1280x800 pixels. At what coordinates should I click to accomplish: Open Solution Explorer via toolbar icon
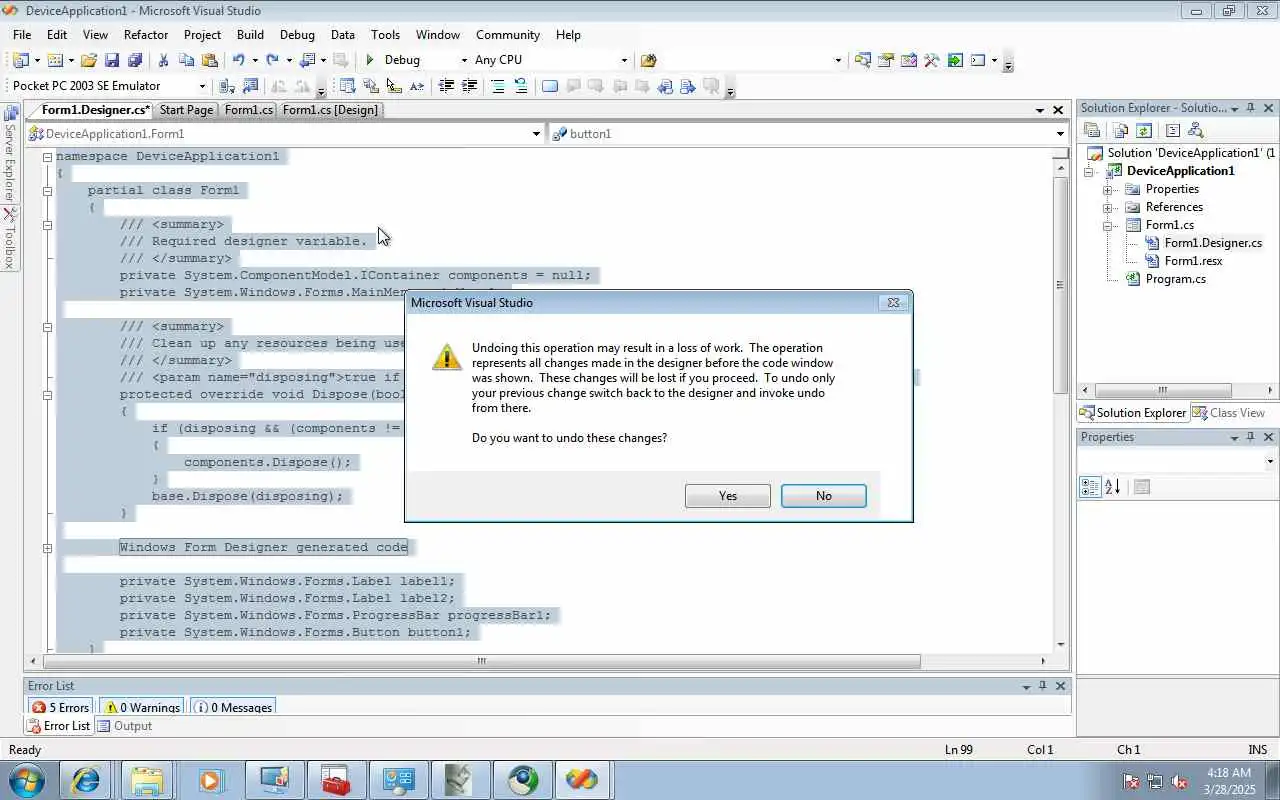(863, 60)
